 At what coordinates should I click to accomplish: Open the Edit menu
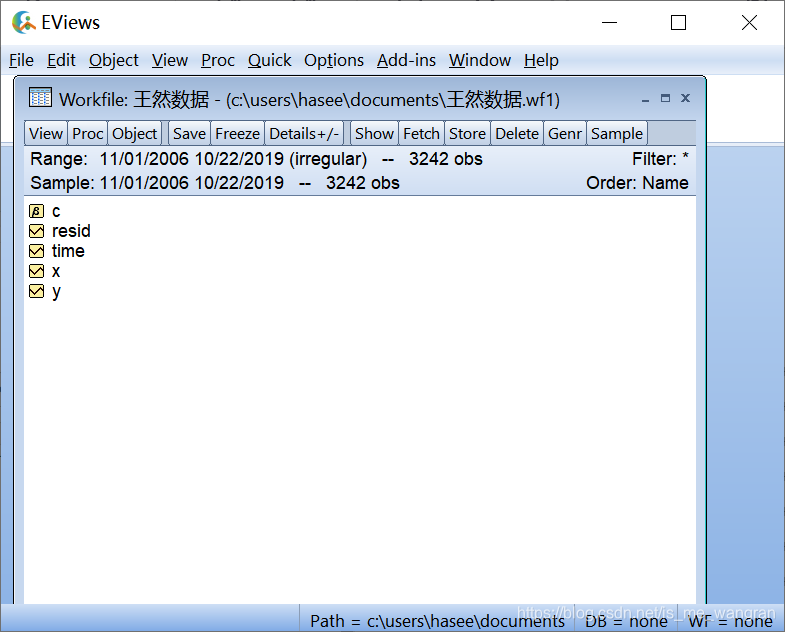coord(61,60)
